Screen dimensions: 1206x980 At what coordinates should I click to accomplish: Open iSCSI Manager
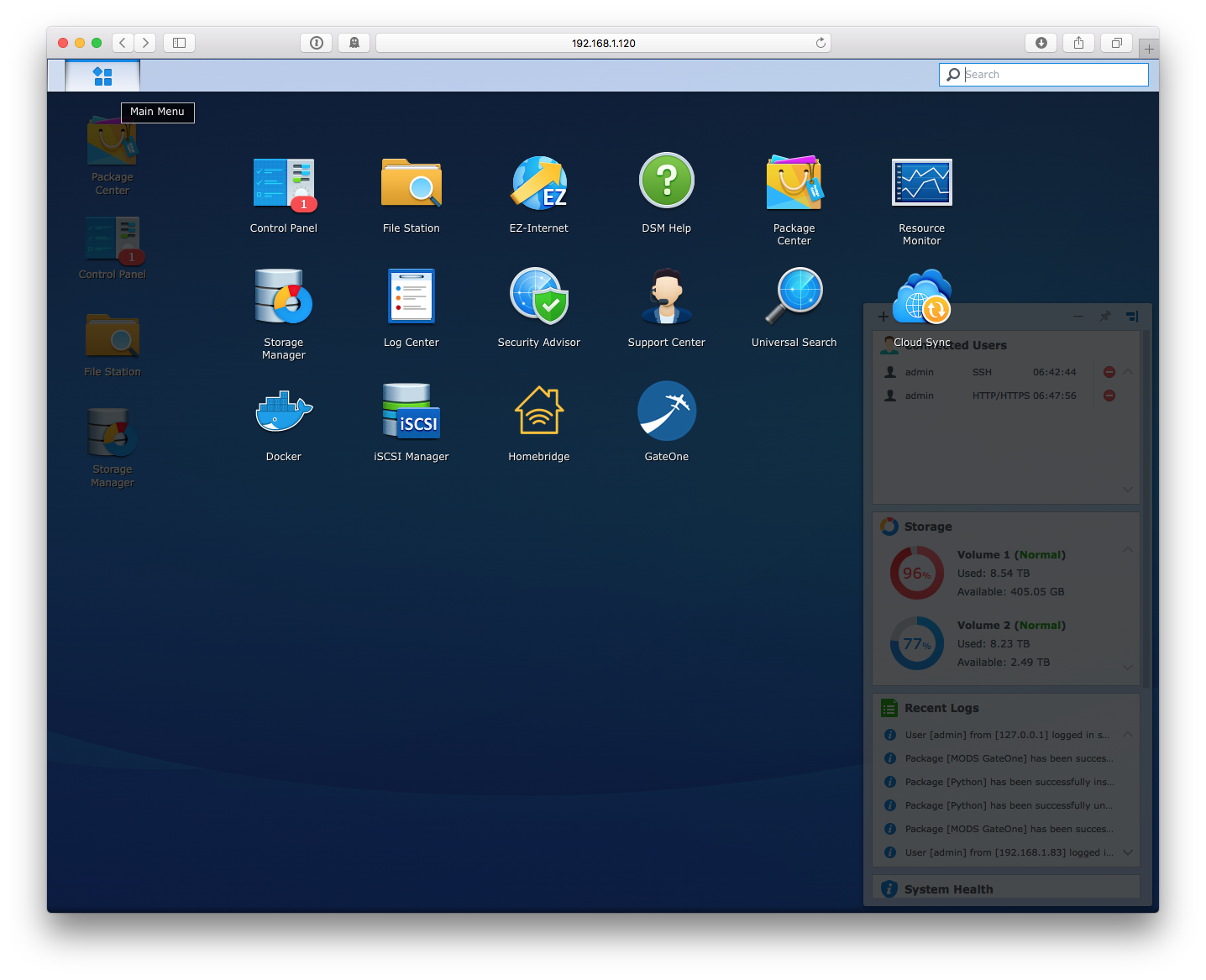pyautogui.click(x=412, y=422)
